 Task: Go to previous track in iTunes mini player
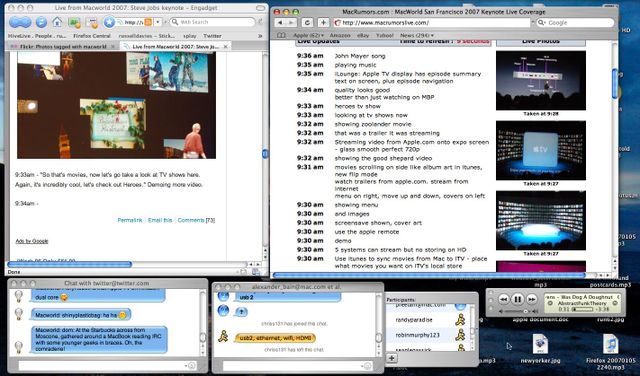504,299
